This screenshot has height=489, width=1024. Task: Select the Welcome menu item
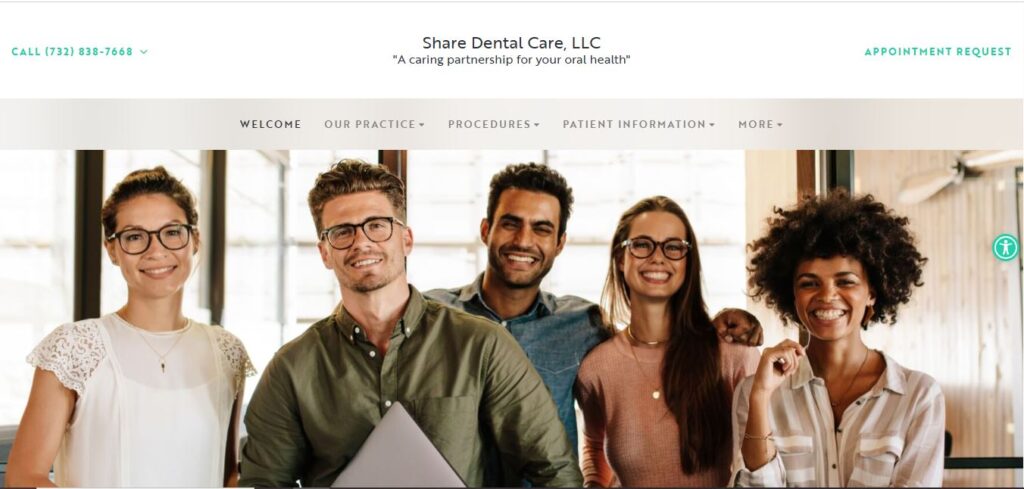point(270,124)
